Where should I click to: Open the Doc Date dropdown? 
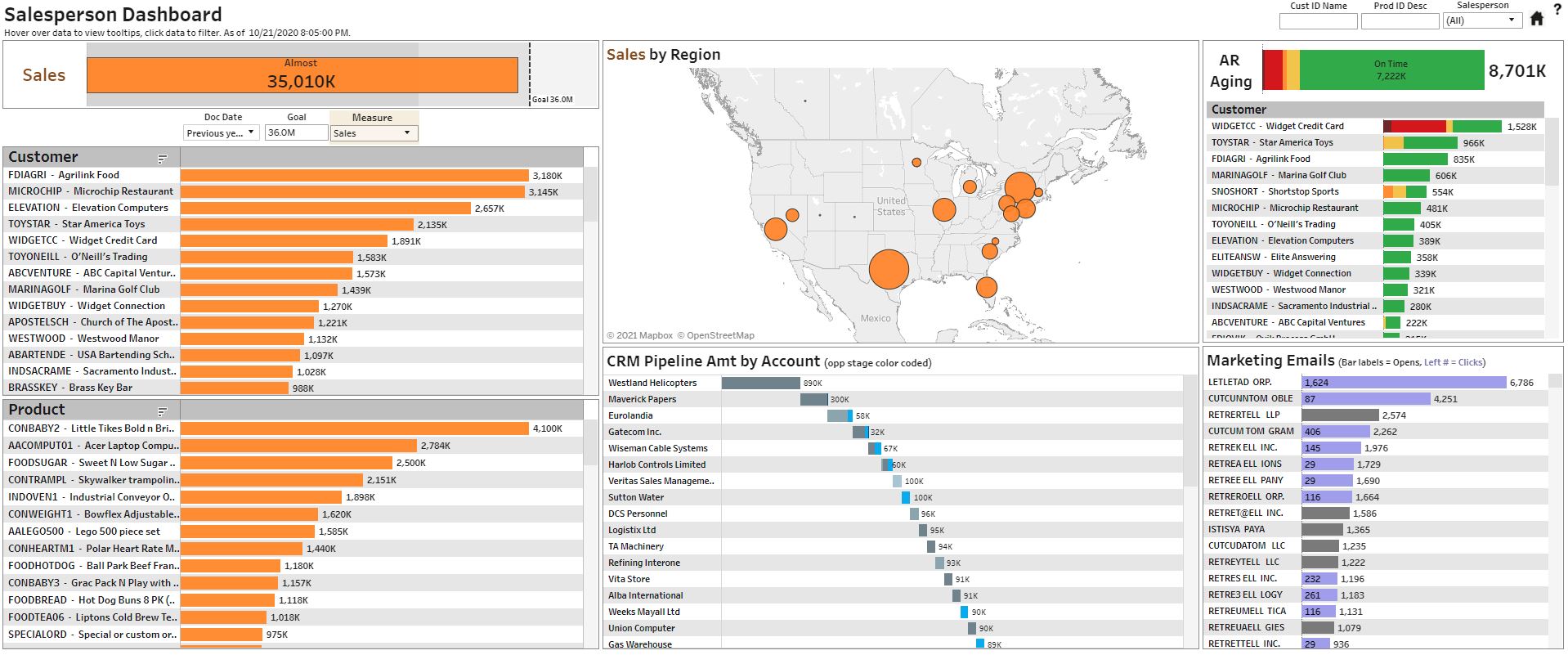[221, 132]
